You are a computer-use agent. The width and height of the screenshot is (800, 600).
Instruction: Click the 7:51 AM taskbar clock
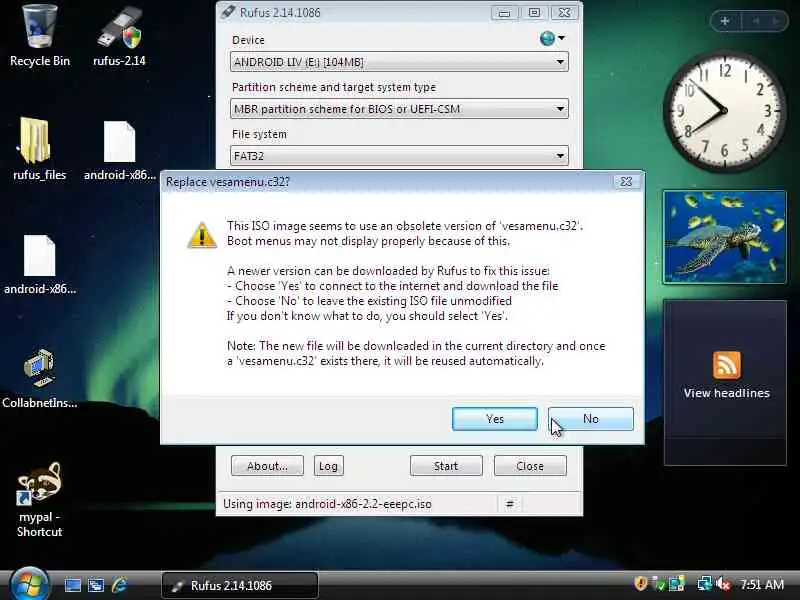[762, 584]
